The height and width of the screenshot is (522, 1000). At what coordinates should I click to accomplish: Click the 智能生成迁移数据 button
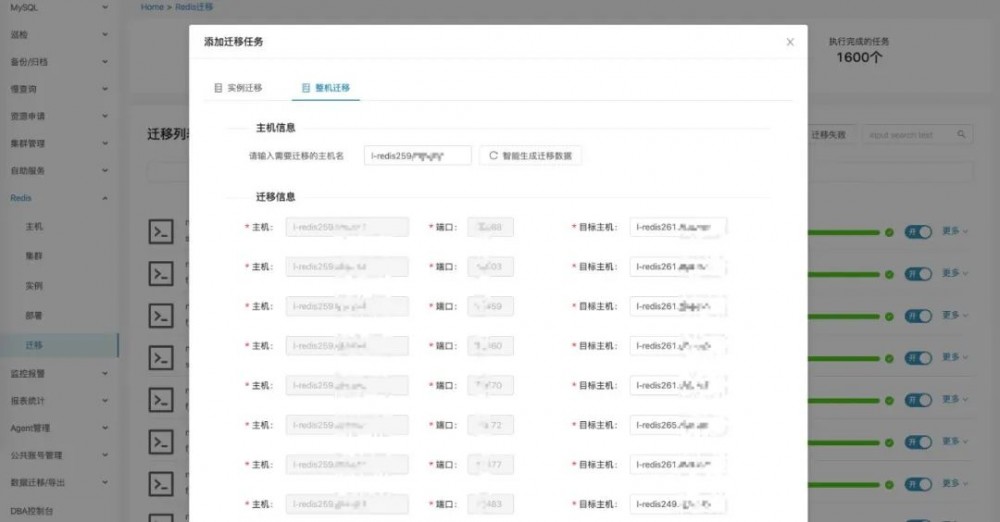pyautogui.click(x=531, y=156)
